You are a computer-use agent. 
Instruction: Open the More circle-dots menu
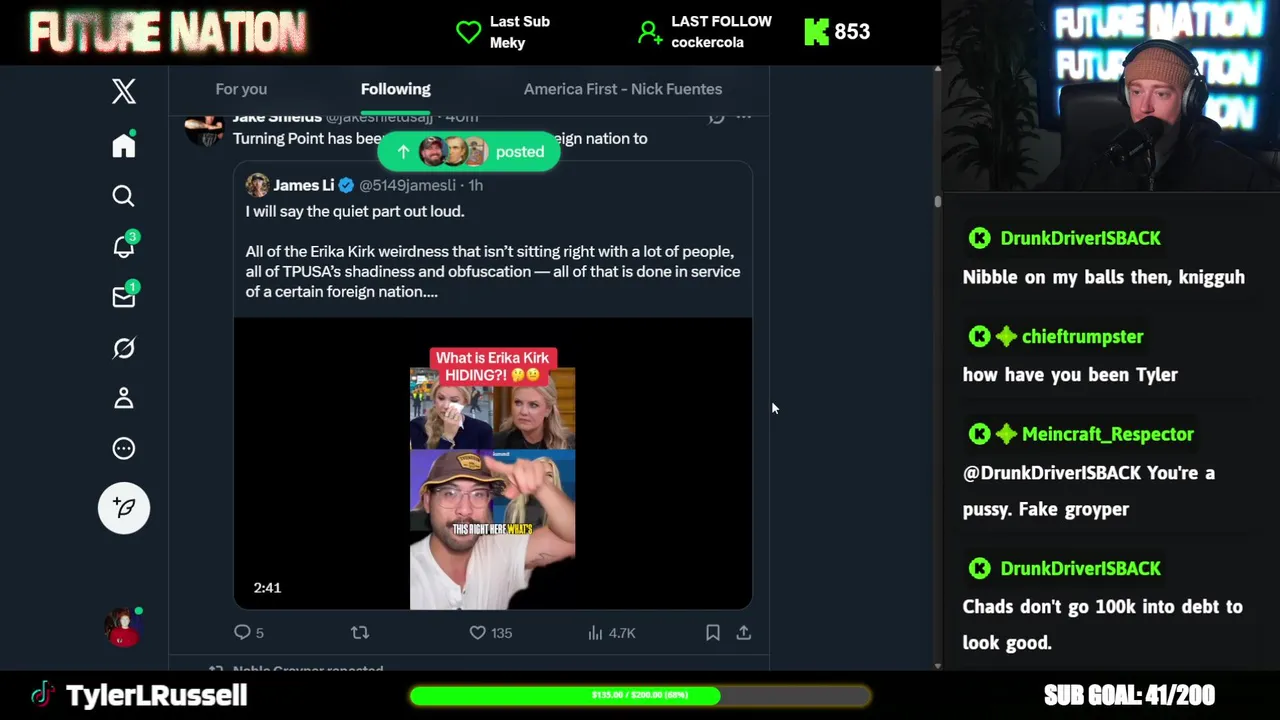[124, 449]
